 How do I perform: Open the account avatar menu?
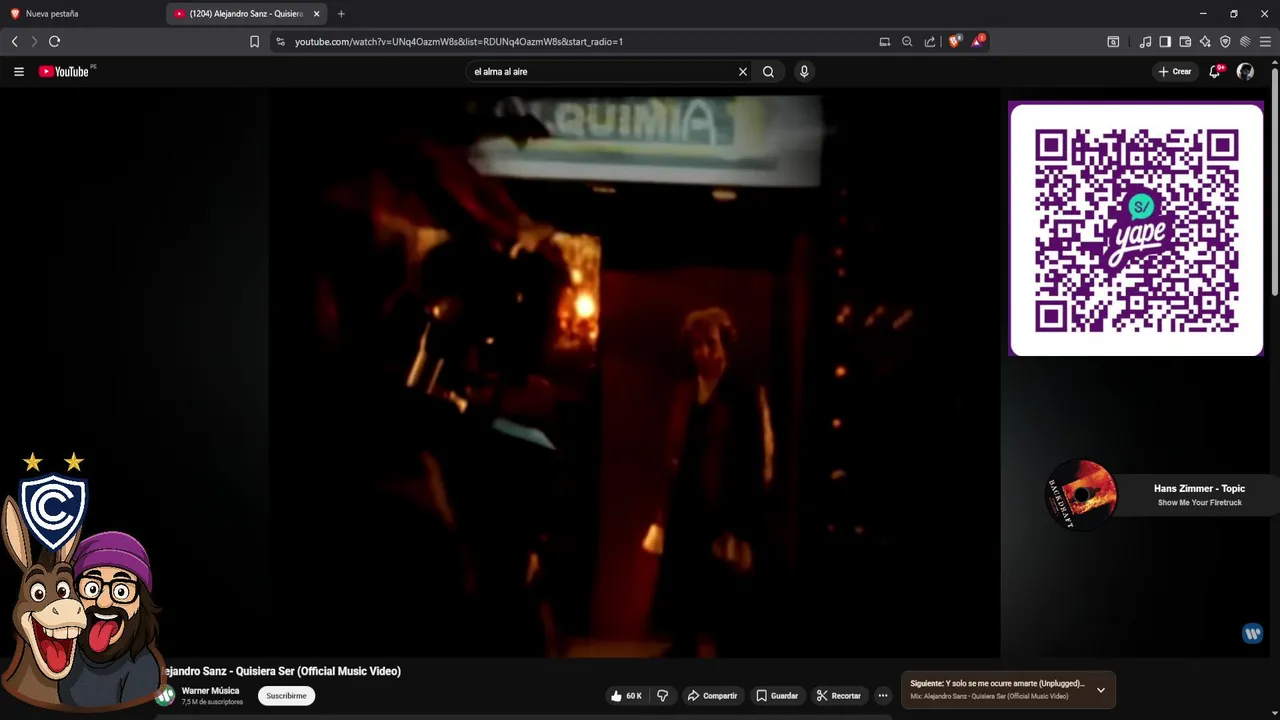[x=1245, y=72]
